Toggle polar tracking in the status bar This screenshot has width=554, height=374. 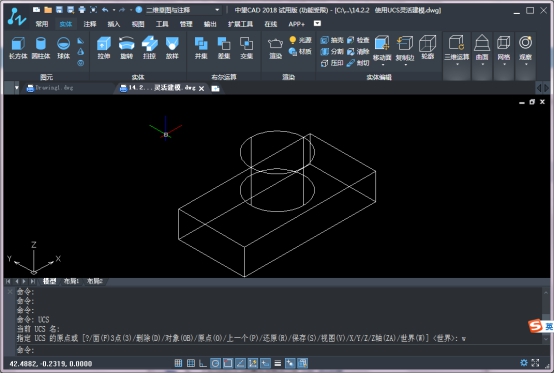tap(215, 363)
